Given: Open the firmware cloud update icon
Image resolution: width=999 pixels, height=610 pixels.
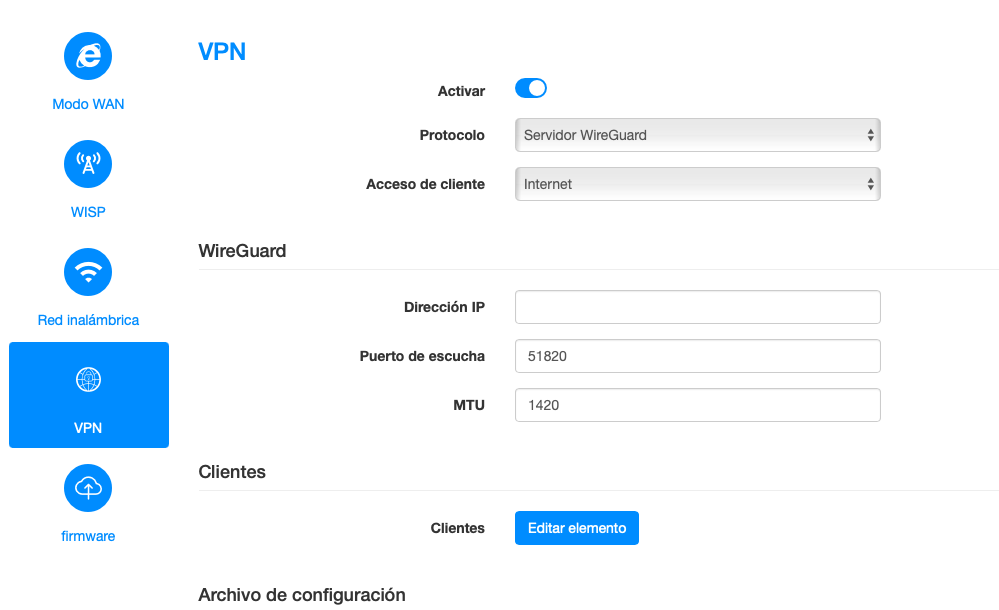Looking at the screenshot, I should coord(88,488).
